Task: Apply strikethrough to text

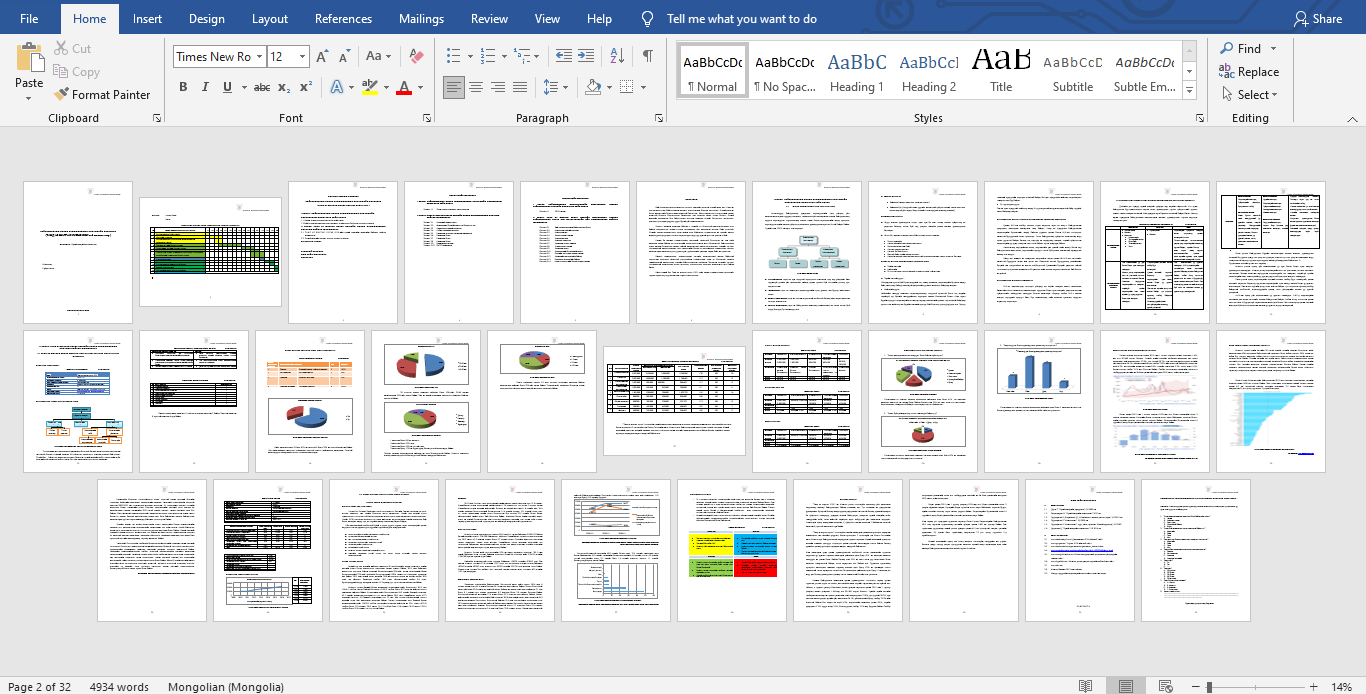Action: [261, 87]
